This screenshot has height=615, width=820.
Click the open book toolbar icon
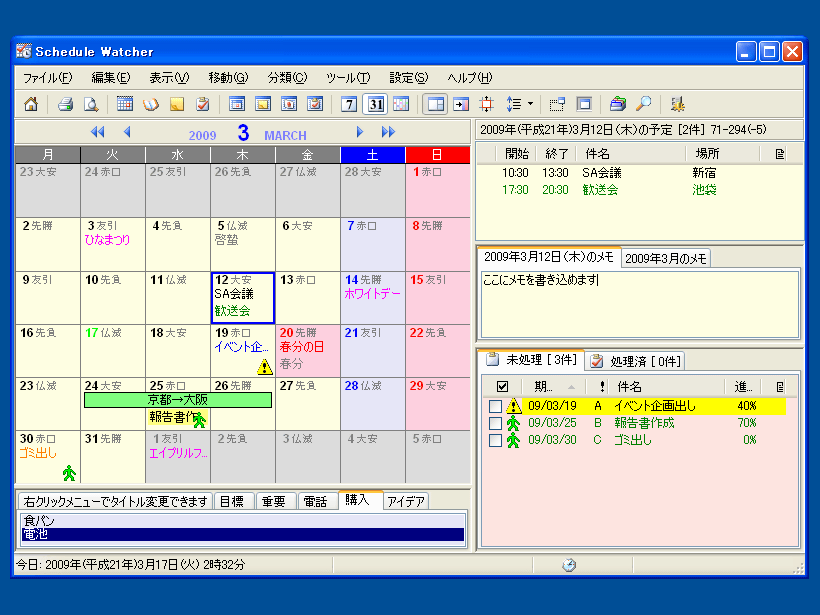tap(151, 104)
